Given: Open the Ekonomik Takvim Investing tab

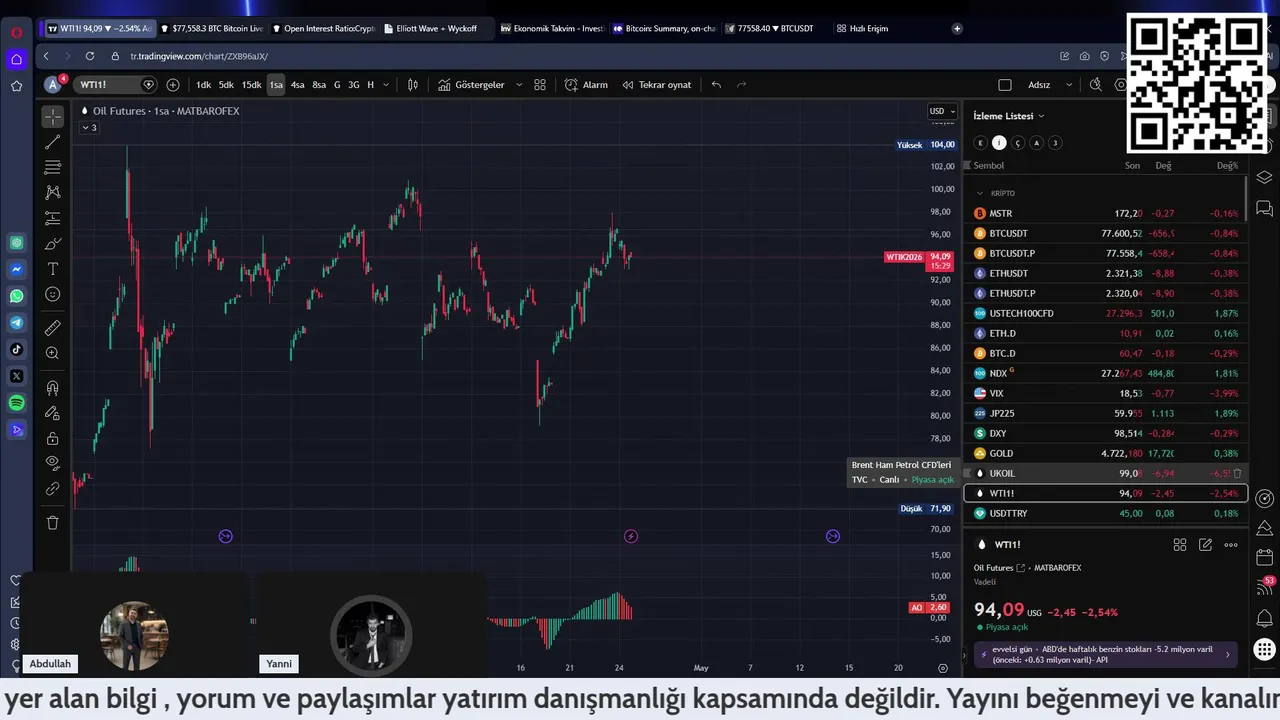Looking at the screenshot, I should tap(552, 29).
